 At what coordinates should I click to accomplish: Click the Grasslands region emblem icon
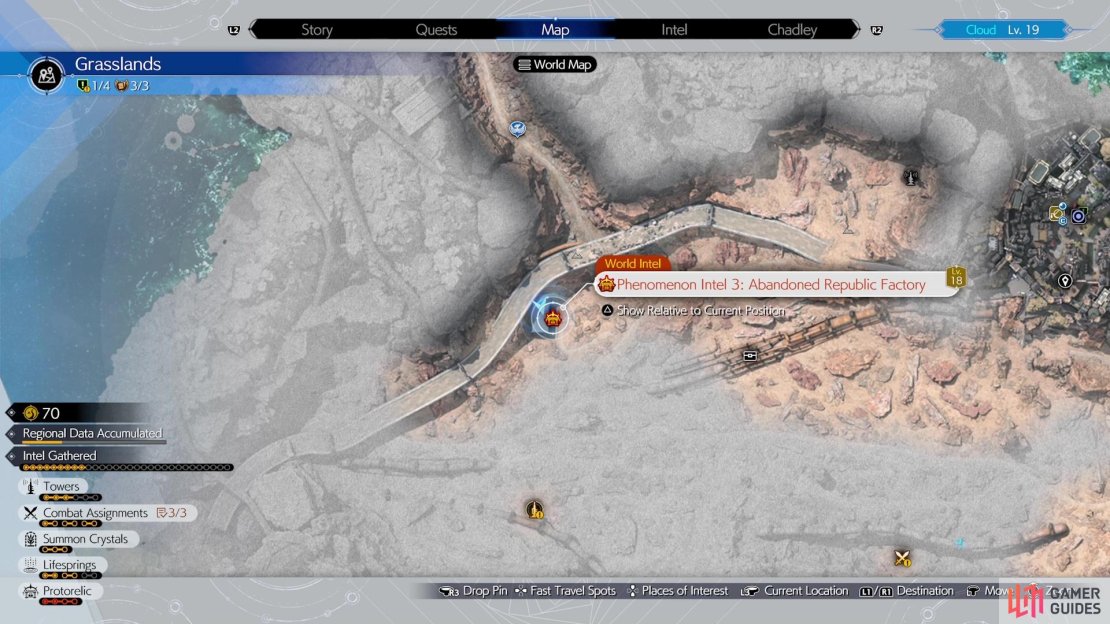coord(47,74)
